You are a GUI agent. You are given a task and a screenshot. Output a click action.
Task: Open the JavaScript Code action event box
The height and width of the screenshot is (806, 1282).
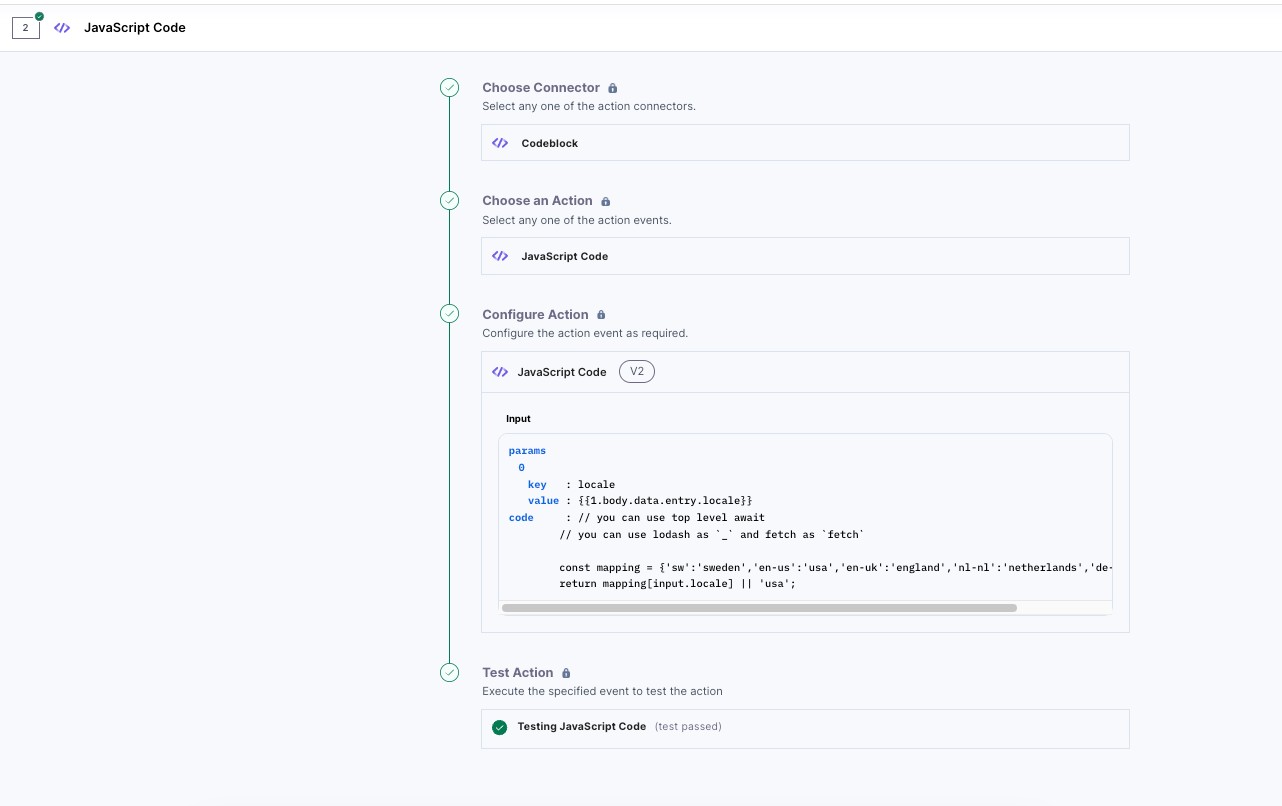(x=805, y=256)
